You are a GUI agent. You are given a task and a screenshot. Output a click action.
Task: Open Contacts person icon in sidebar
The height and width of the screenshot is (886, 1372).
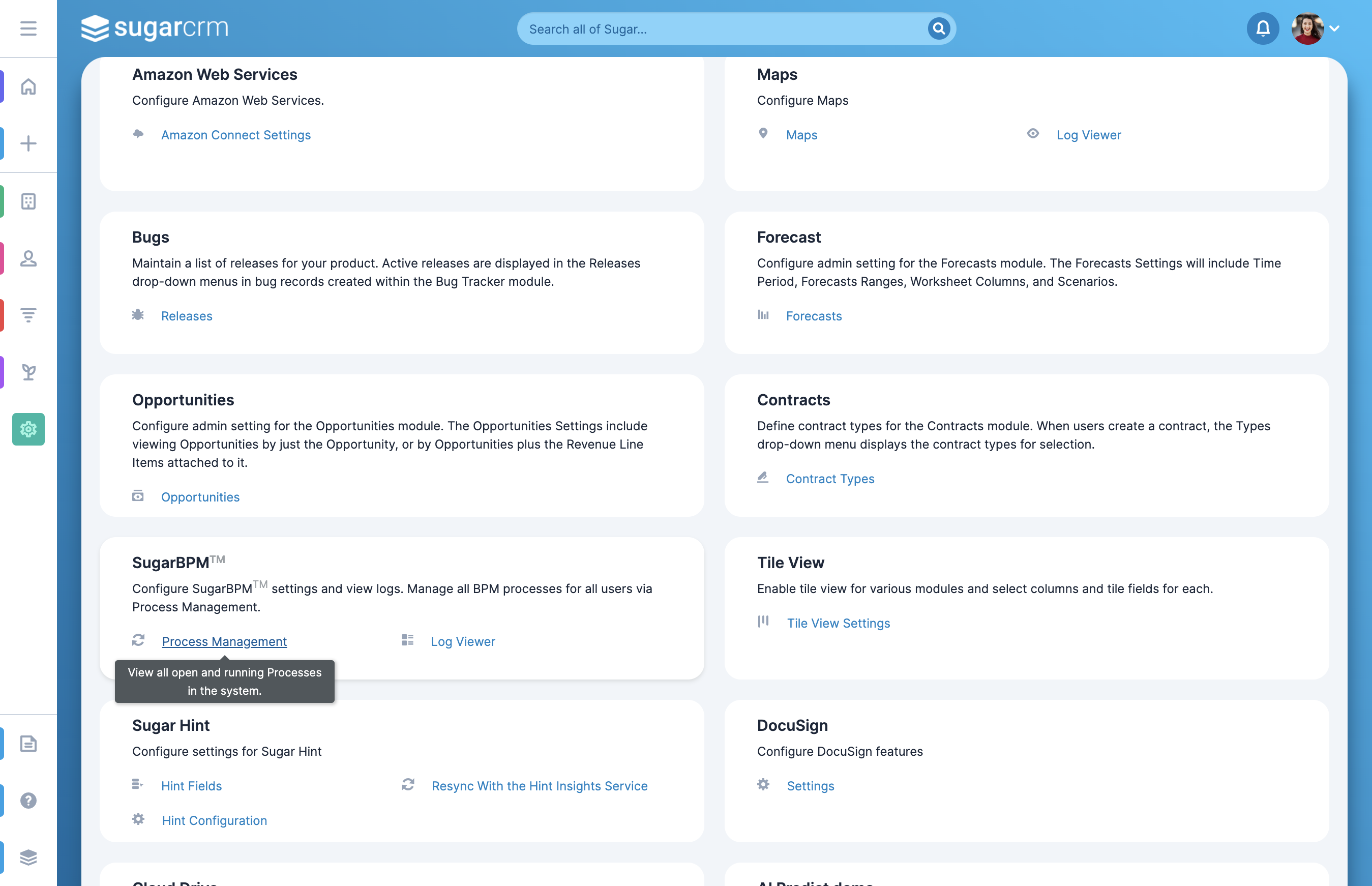[x=28, y=258]
